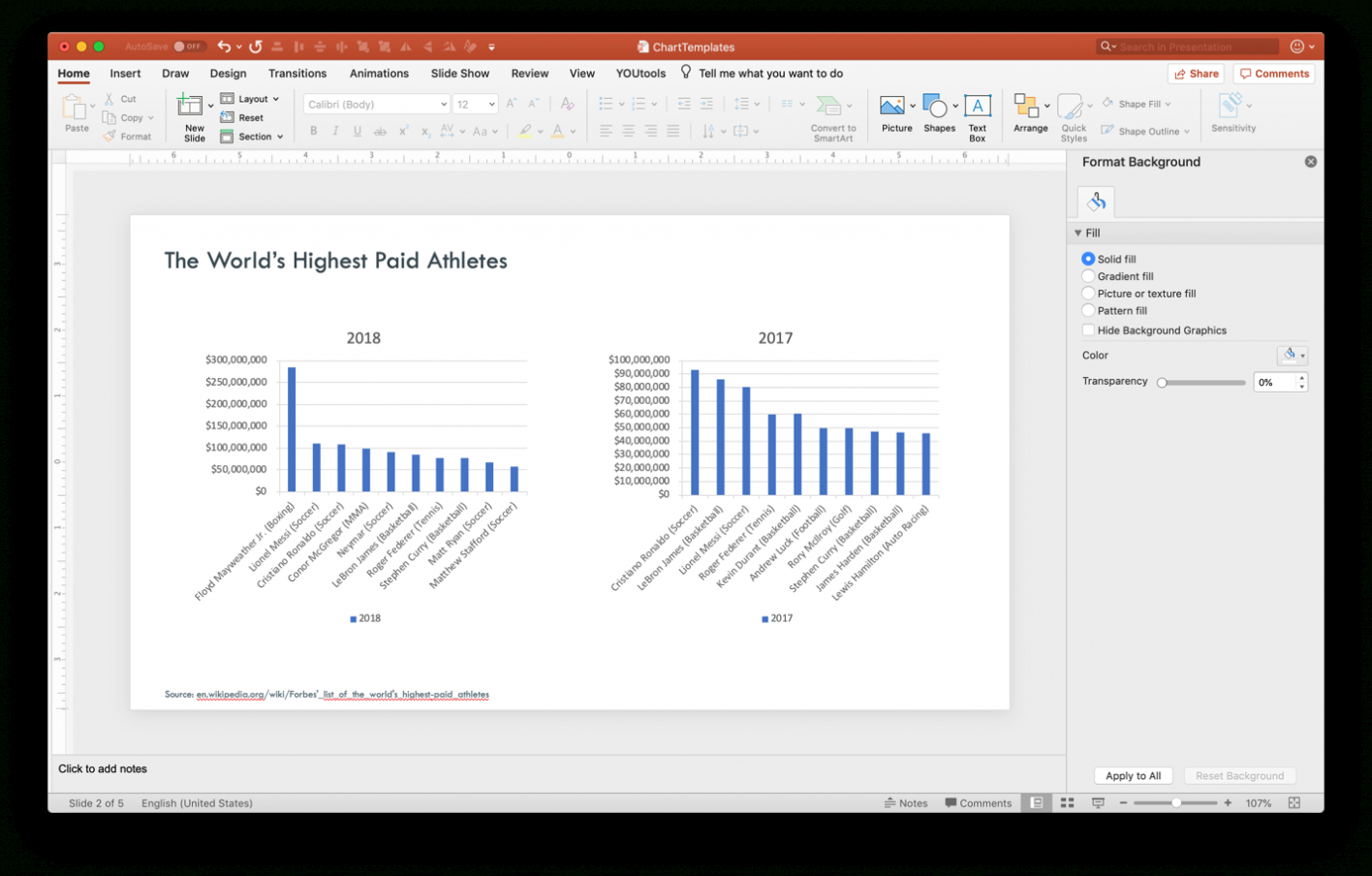Click the Reset slide icon
This screenshot has width=1372, height=876.
[x=227, y=117]
